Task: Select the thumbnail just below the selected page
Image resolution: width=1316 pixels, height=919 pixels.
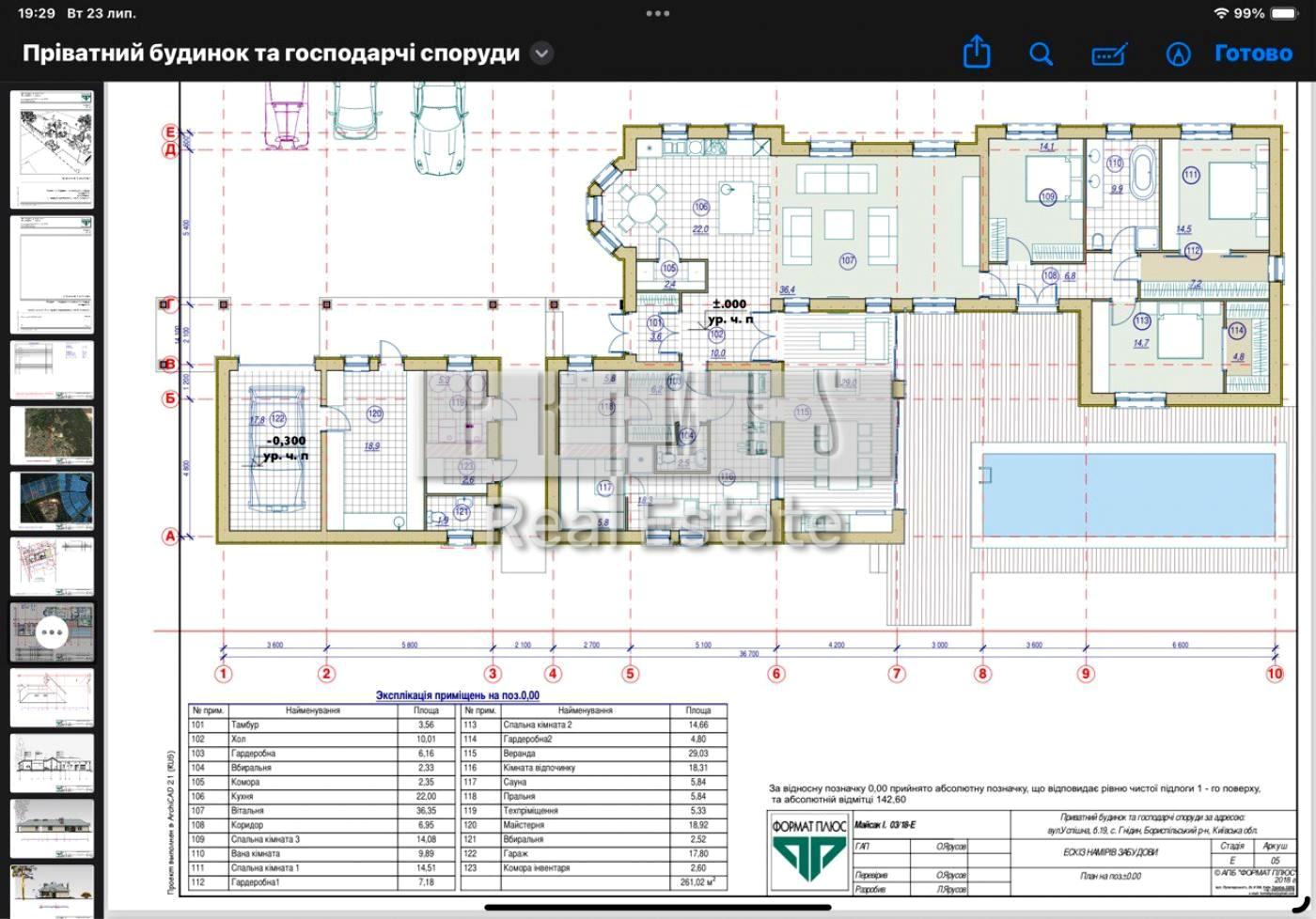Action: (52, 698)
